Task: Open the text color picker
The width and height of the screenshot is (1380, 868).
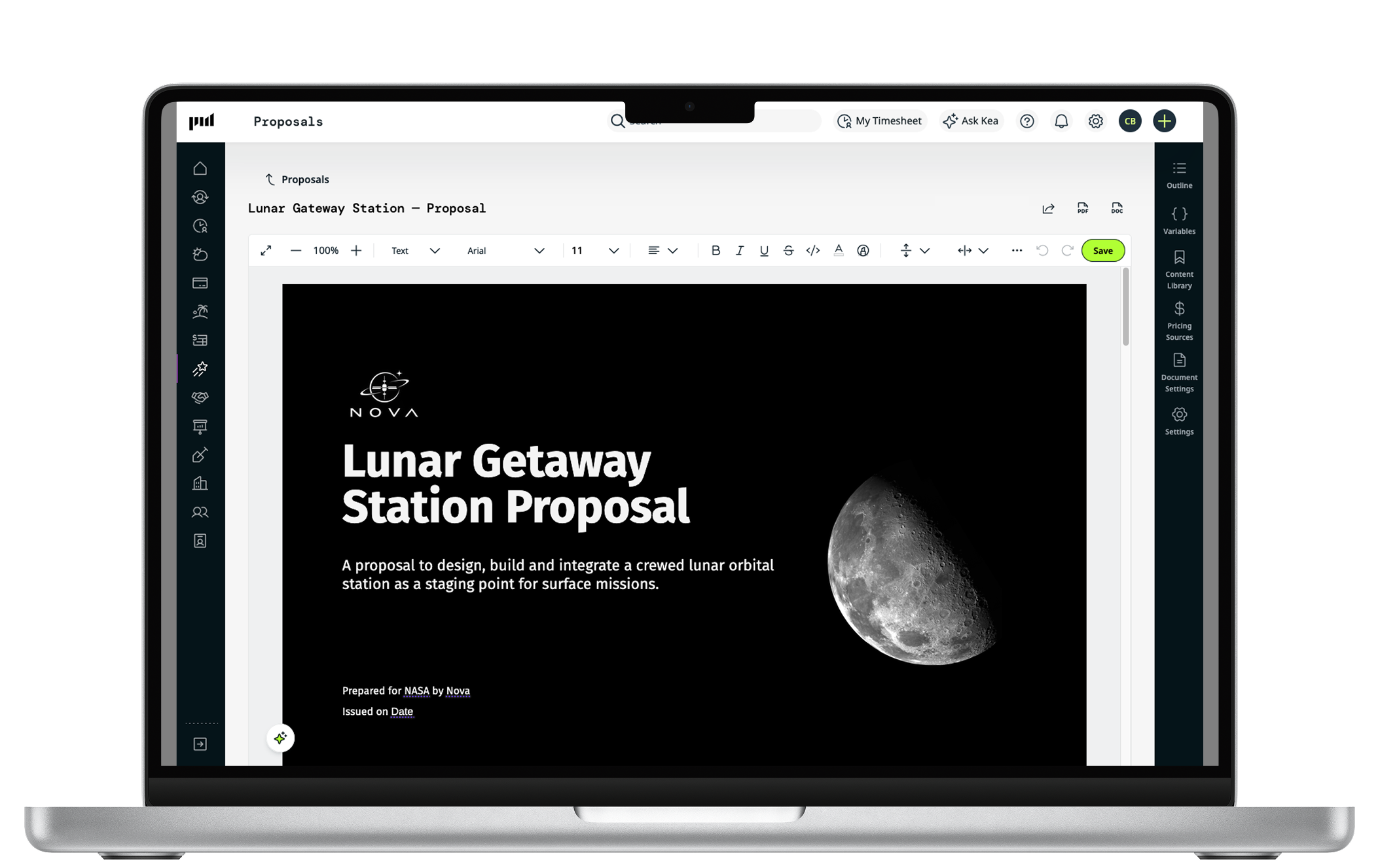Action: tap(838, 250)
